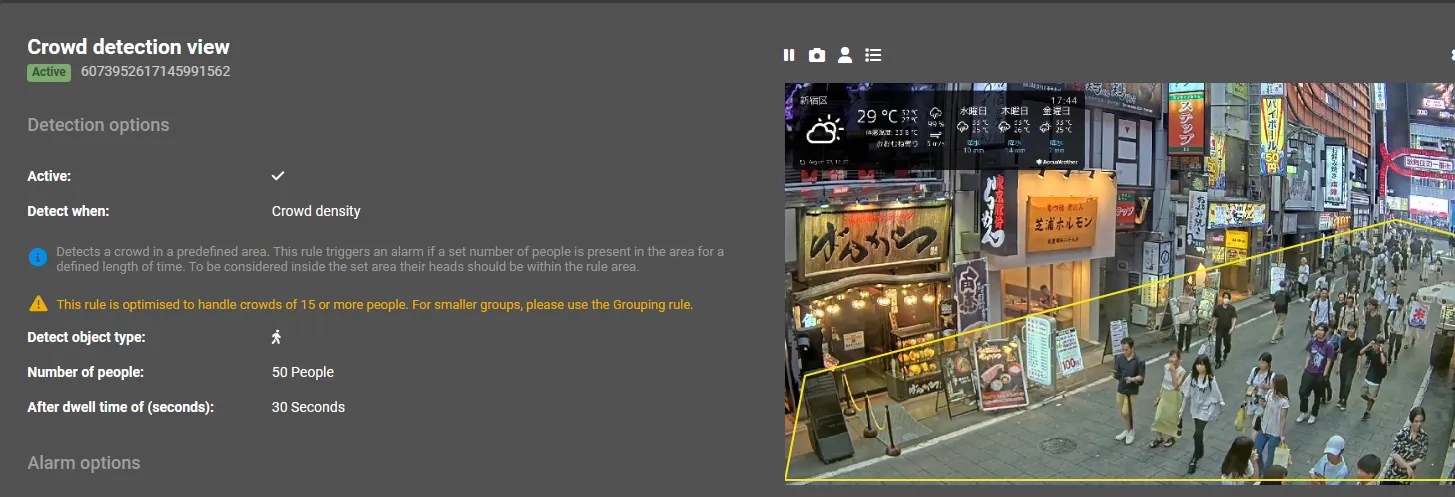Click the blue info icon
The height and width of the screenshot is (497, 1455).
(x=38, y=258)
